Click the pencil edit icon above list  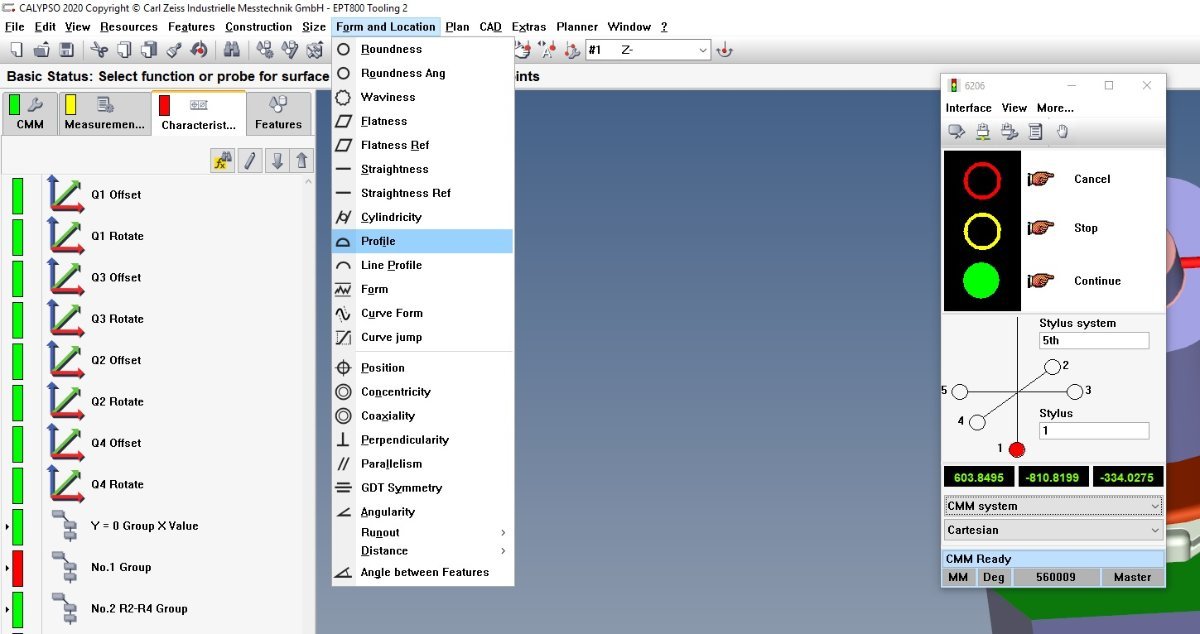tap(250, 161)
